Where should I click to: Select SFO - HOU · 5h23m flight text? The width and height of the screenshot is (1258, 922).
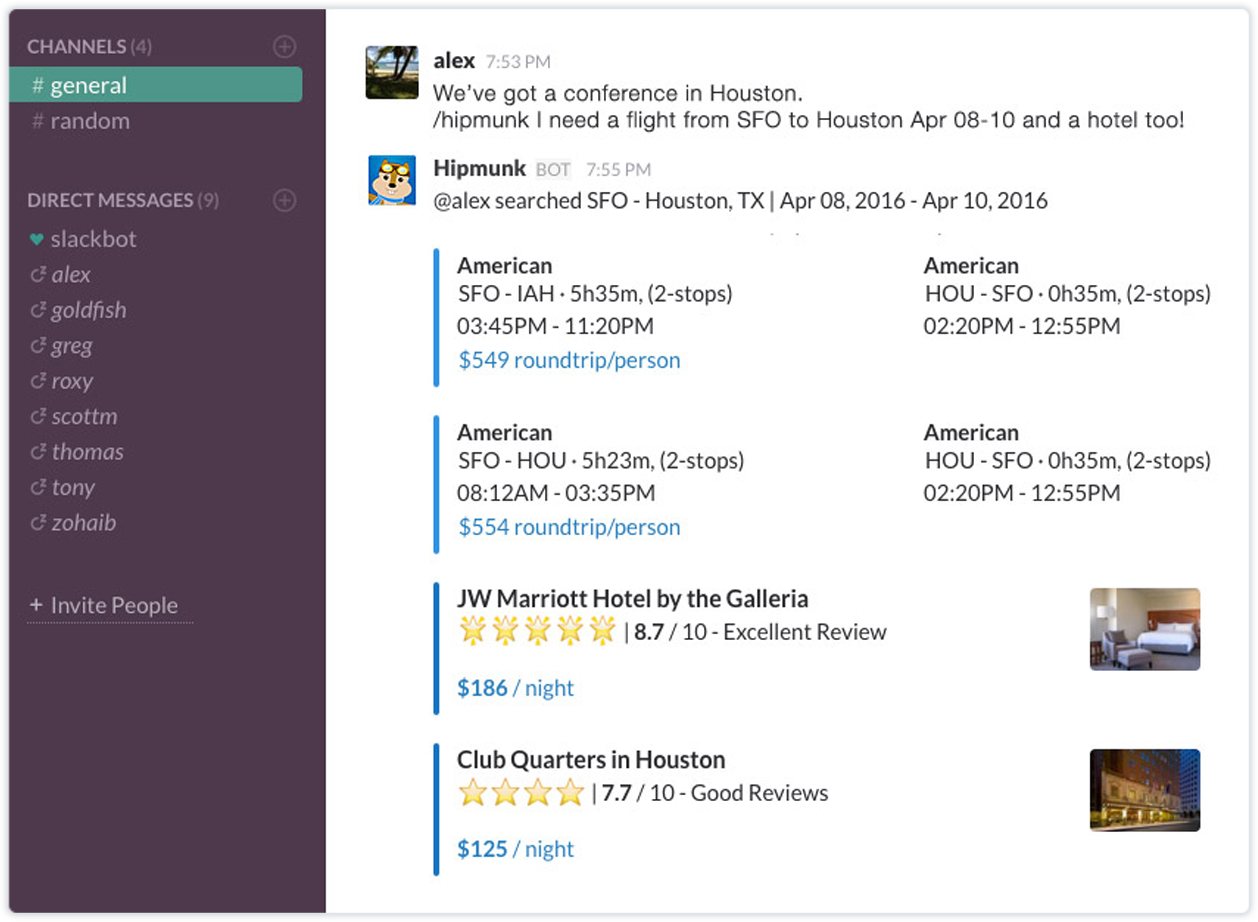601,461
